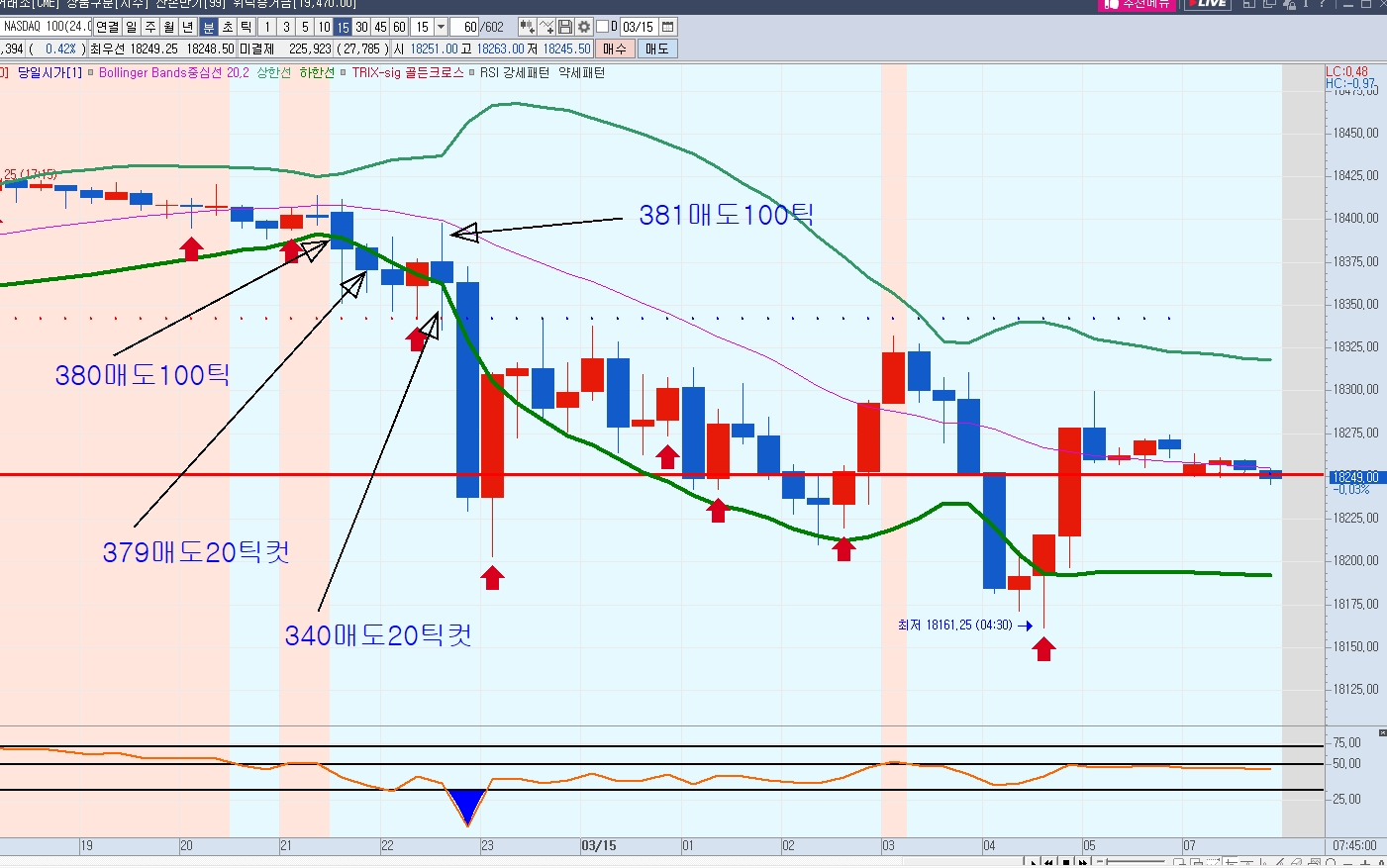Click the line chart overlay icon
This screenshot has height=868, width=1387.
click(546, 27)
